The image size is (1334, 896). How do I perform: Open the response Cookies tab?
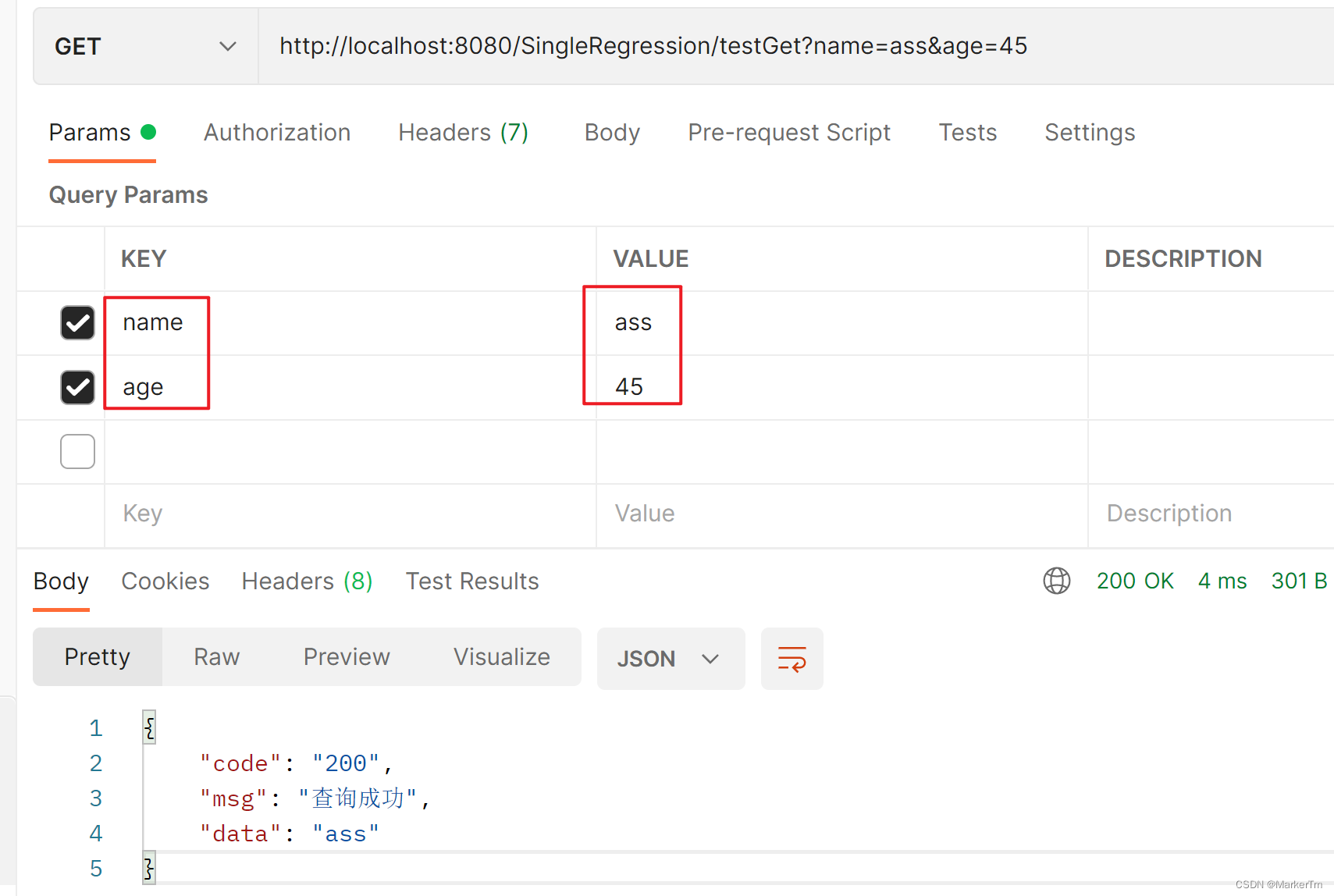point(165,581)
